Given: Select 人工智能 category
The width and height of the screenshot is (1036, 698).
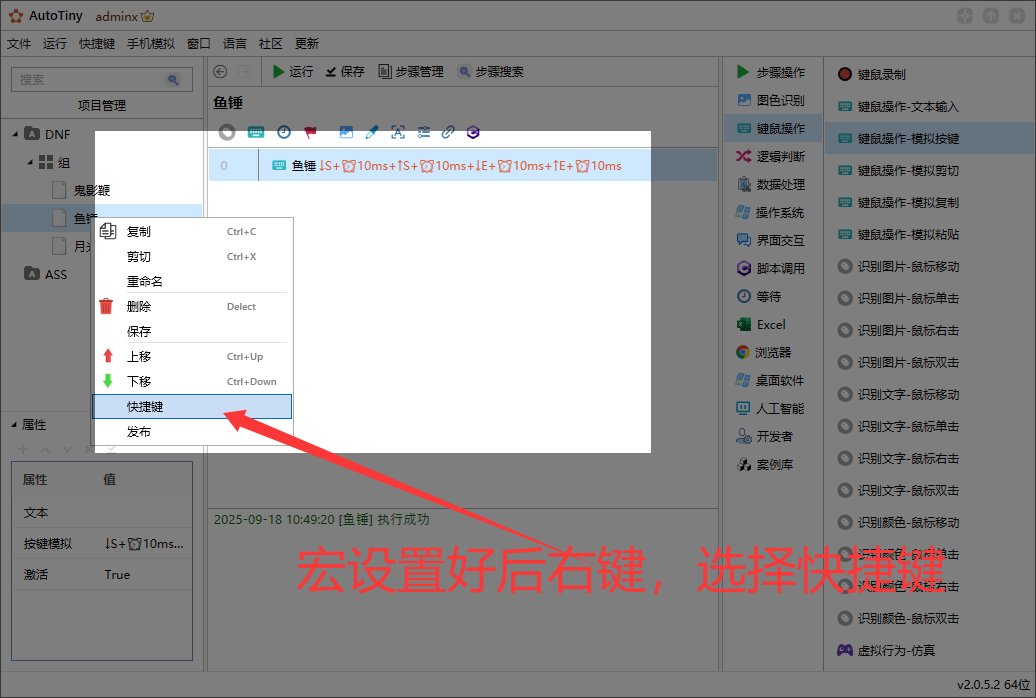Looking at the screenshot, I should 772,408.
